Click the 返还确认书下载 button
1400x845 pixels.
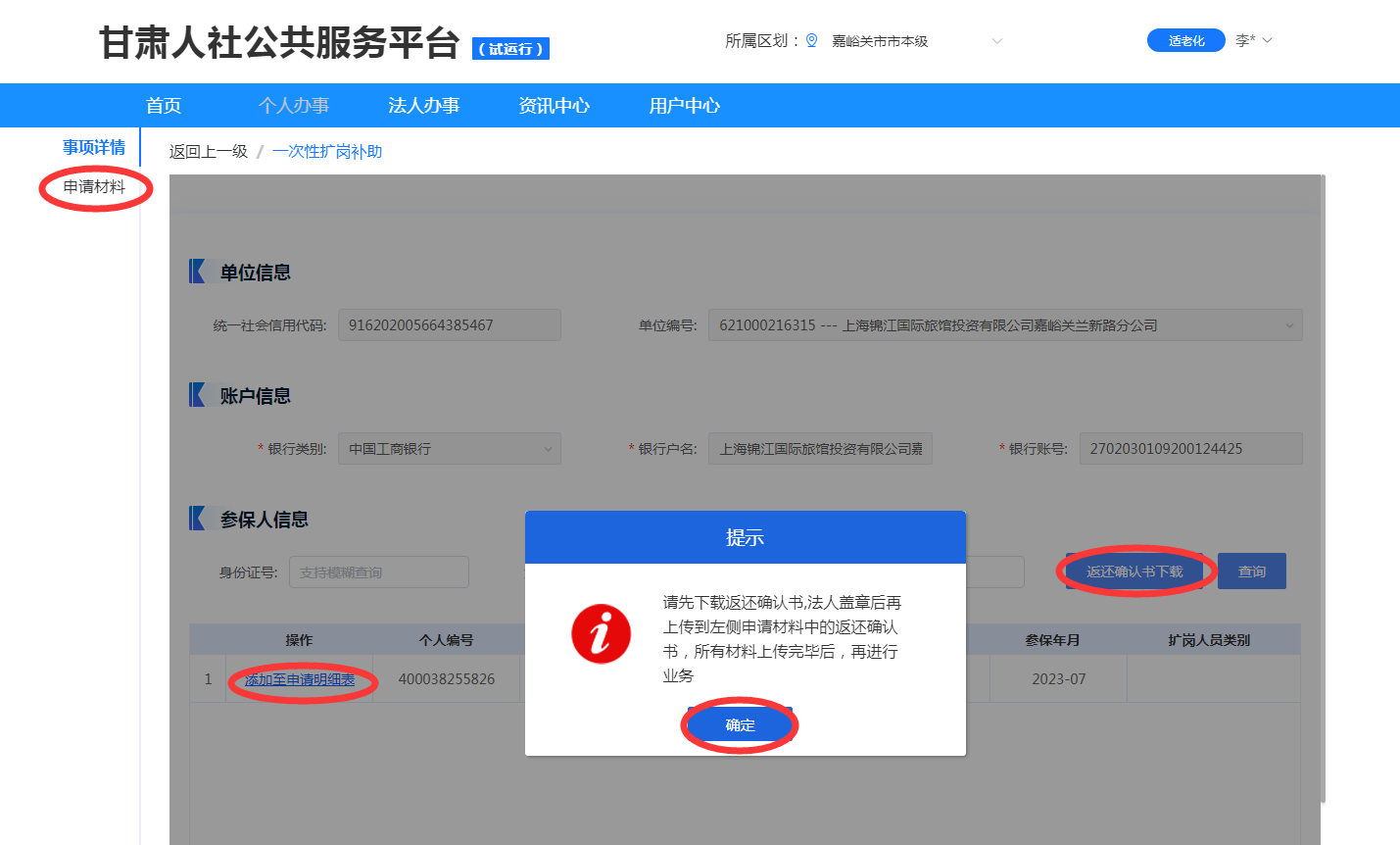tap(1134, 572)
